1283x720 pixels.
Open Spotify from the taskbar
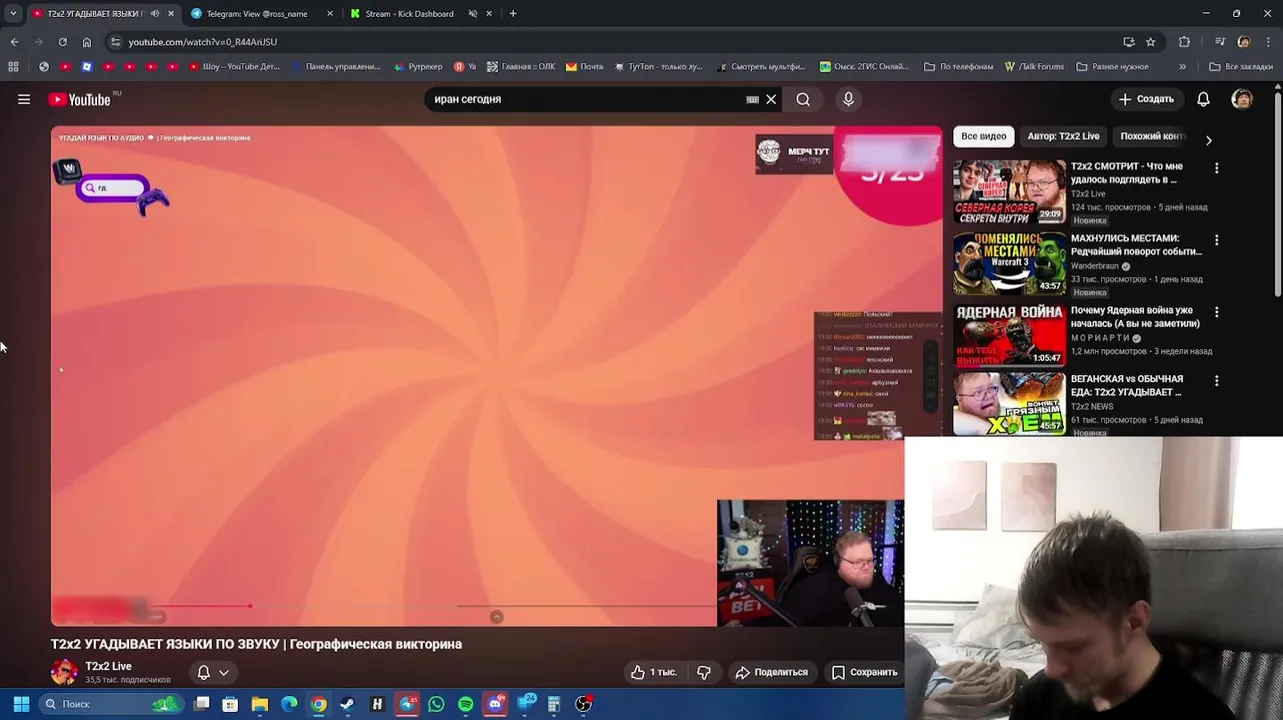point(465,704)
